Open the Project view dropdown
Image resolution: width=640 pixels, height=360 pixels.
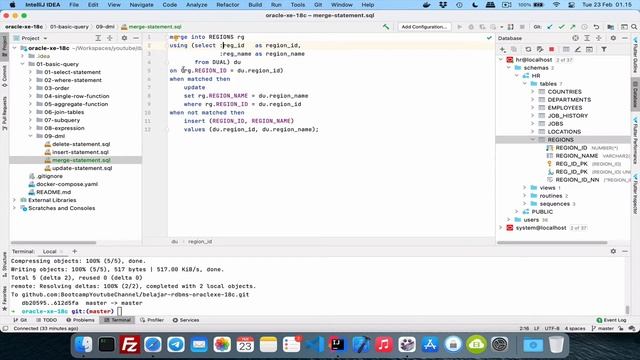[x=34, y=38]
